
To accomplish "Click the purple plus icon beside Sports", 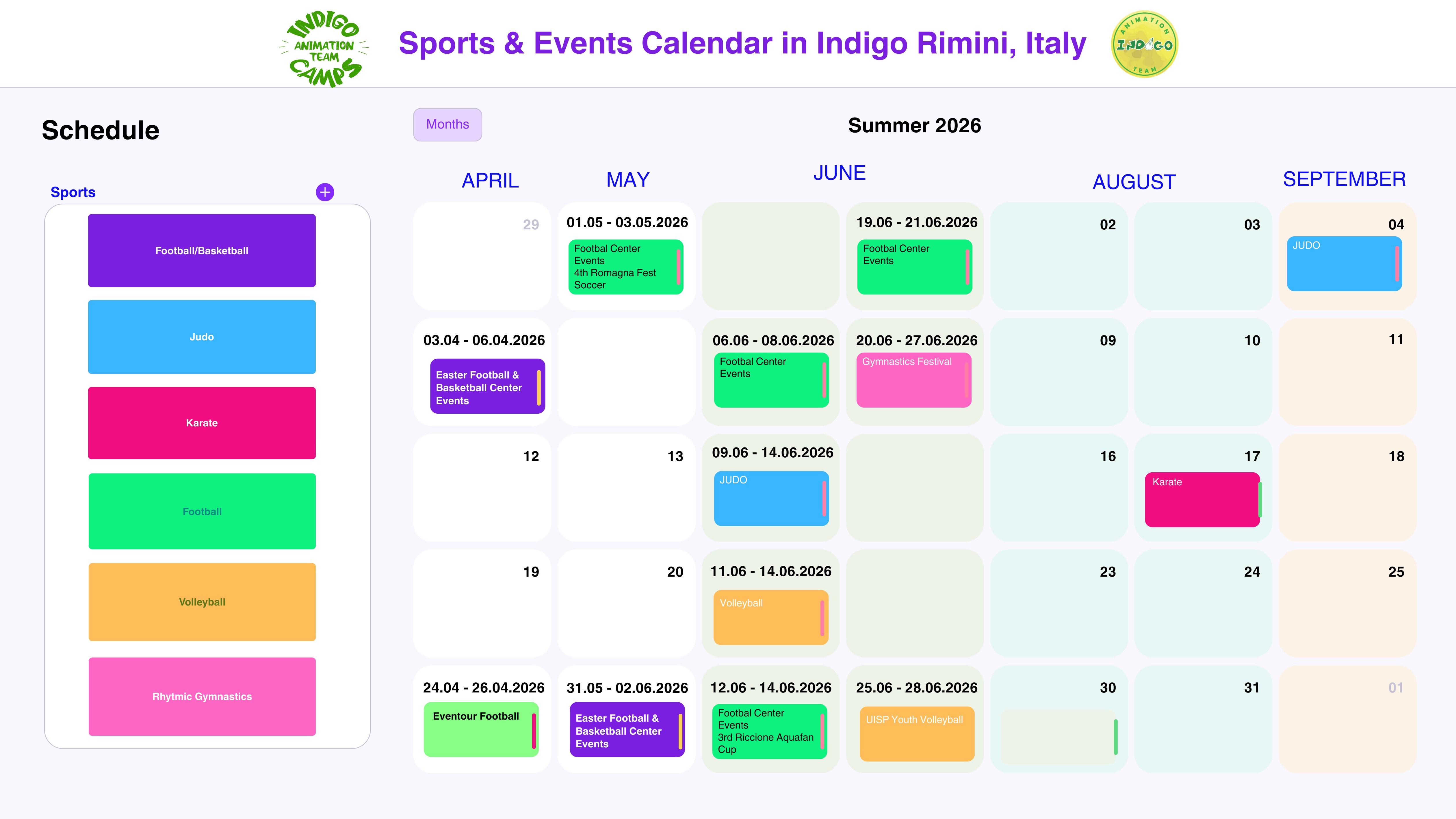I will 324,192.
